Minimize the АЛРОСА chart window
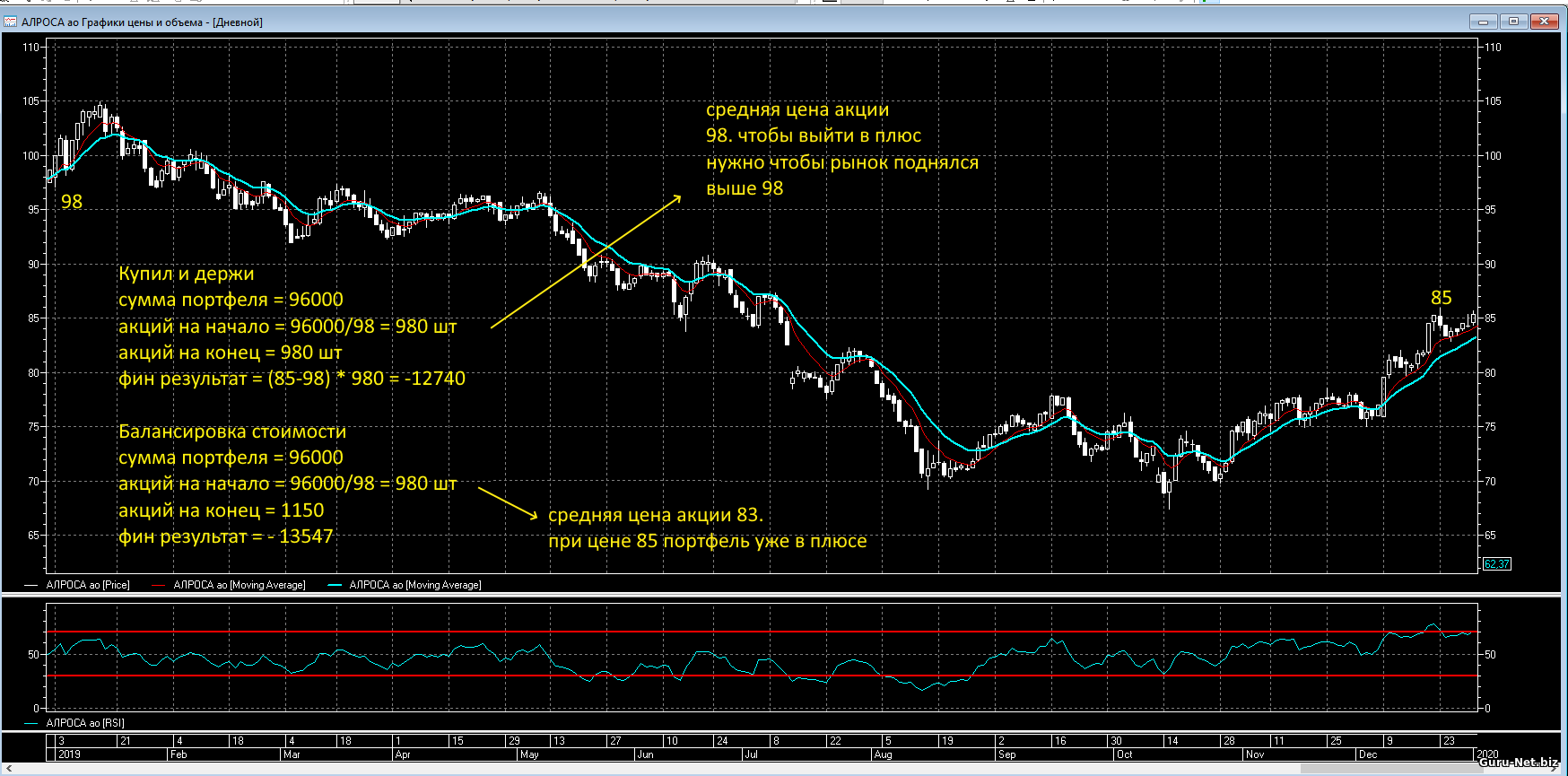The height and width of the screenshot is (776, 1568). pyautogui.click(x=1483, y=22)
